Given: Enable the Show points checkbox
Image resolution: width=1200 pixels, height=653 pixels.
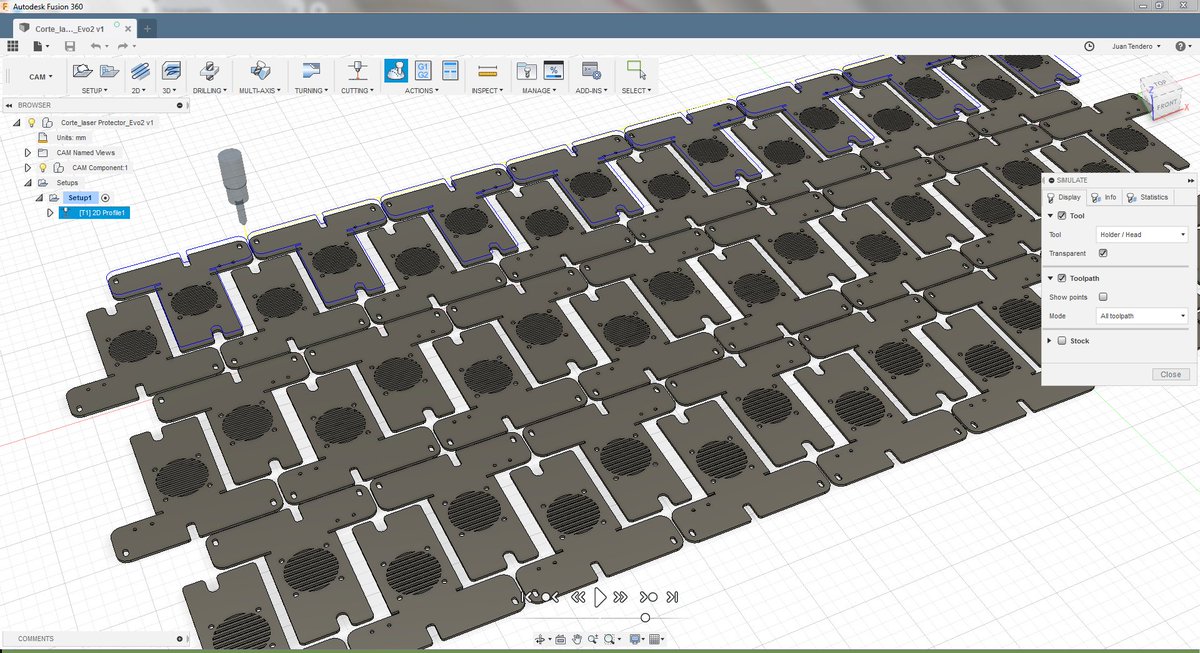Looking at the screenshot, I should pos(1103,297).
